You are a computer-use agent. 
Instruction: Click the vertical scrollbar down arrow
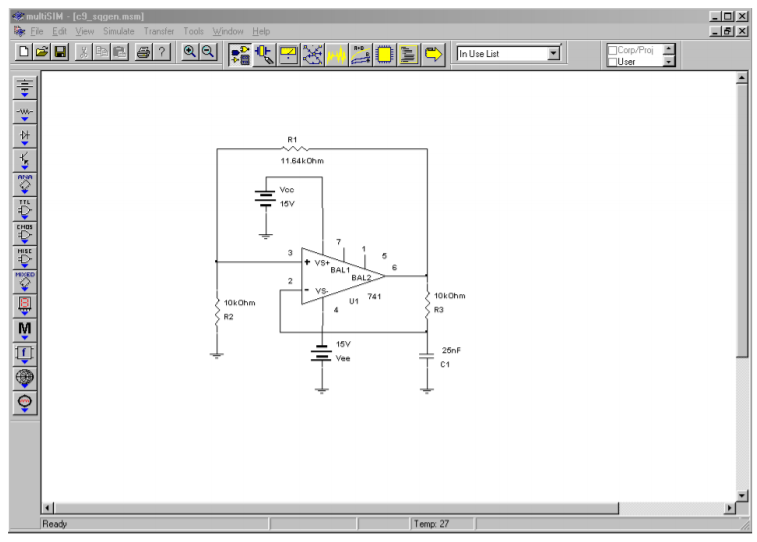coord(741,494)
